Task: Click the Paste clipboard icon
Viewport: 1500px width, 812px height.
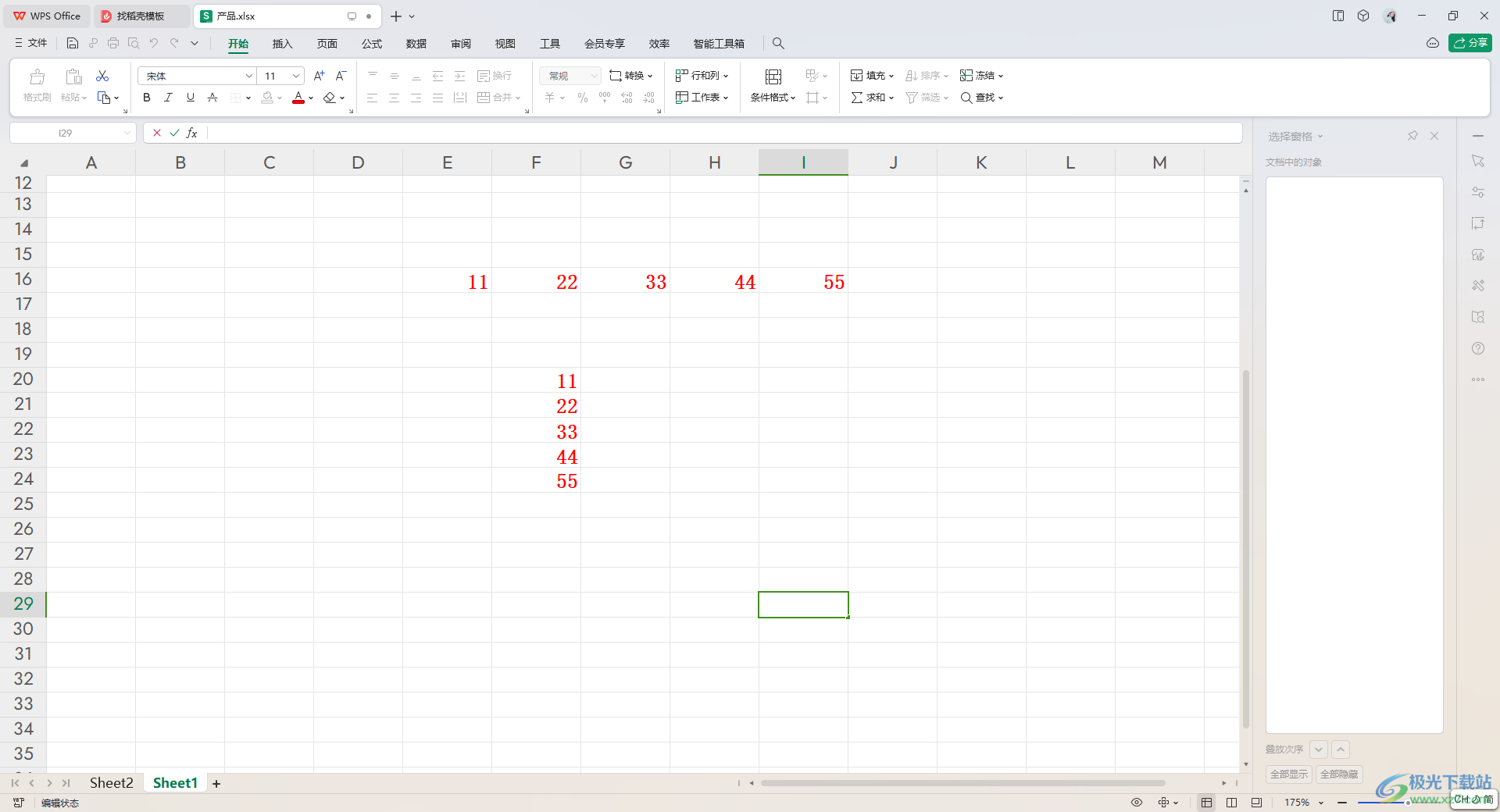Action: (73, 77)
